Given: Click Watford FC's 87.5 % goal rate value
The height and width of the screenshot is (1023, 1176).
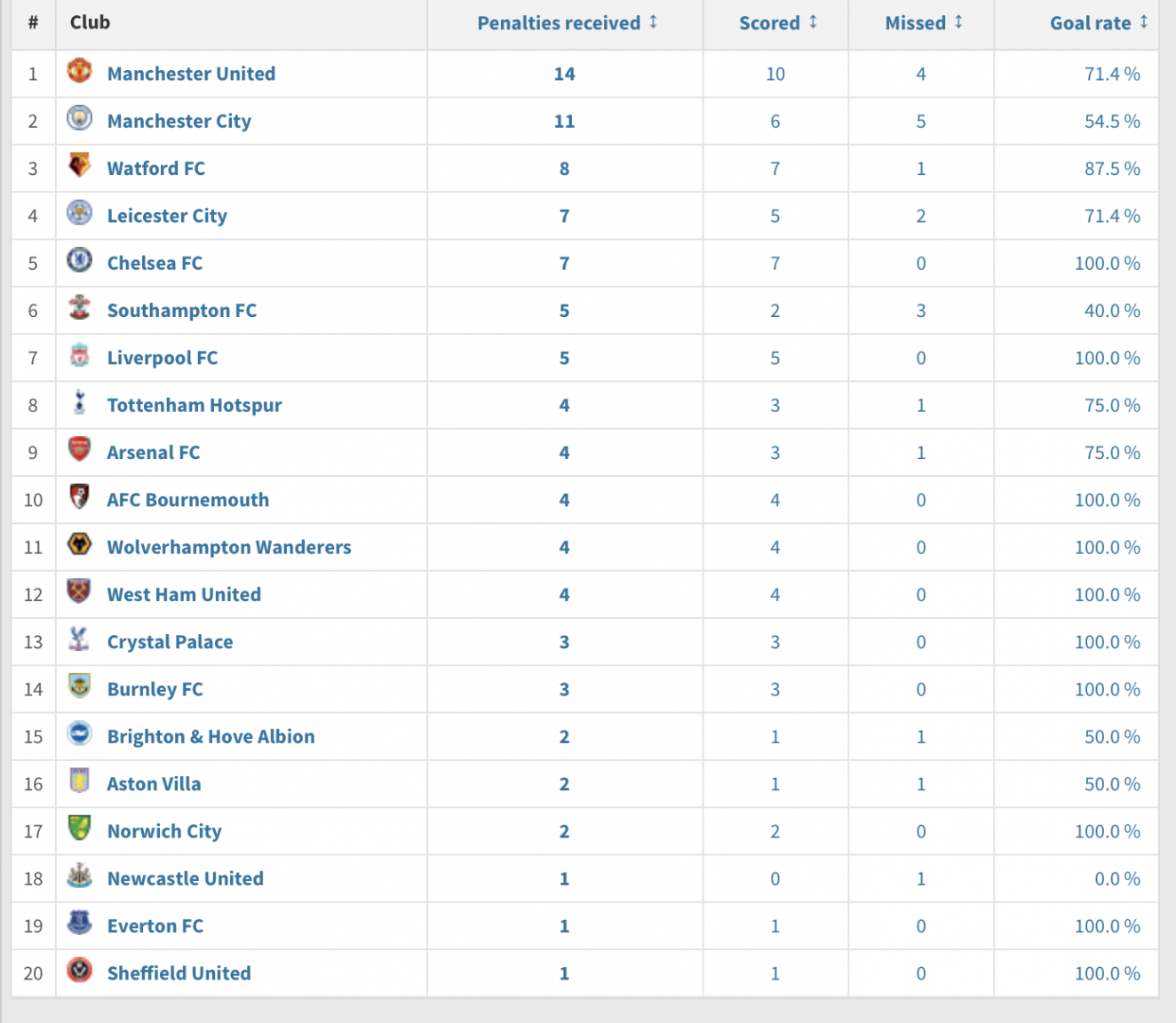Looking at the screenshot, I should (1112, 169).
